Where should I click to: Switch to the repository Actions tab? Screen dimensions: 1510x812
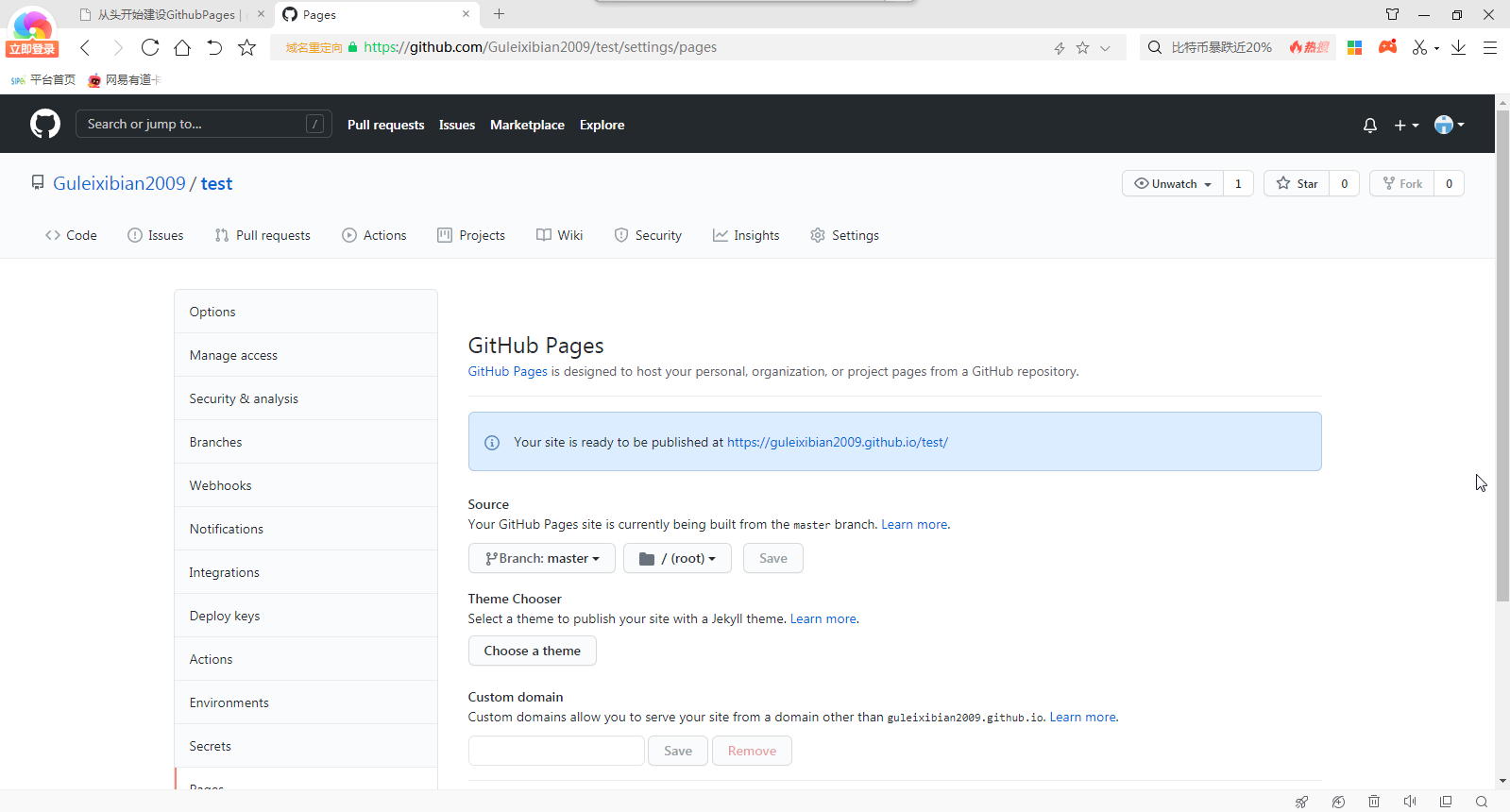[374, 235]
